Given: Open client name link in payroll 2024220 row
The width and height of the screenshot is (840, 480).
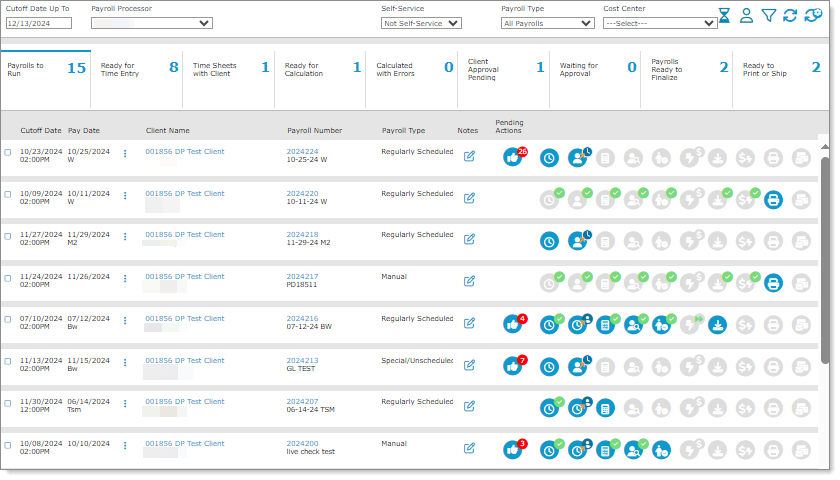Looking at the screenshot, I should click(185, 193).
